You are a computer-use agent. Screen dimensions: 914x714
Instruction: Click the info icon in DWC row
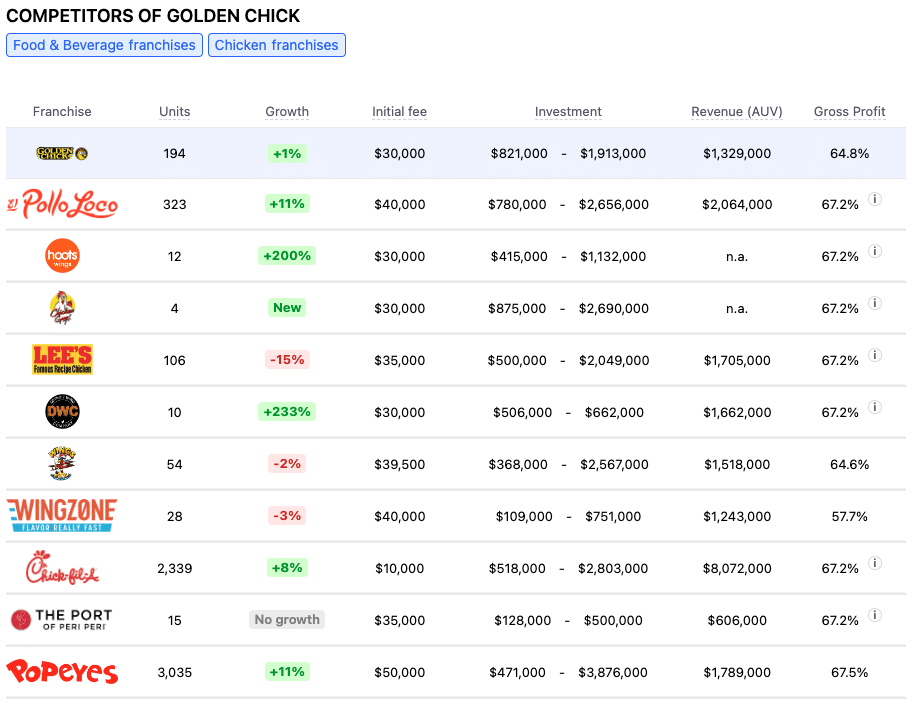(874, 406)
